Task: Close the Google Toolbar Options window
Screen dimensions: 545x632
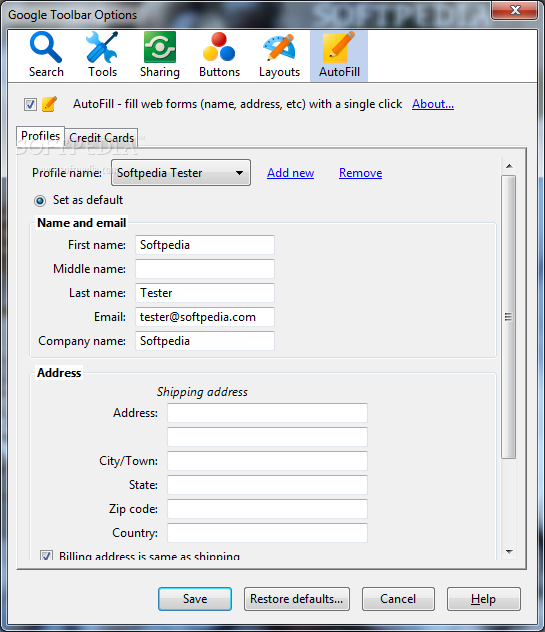Action: pyautogui.click(x=515, y=10)
